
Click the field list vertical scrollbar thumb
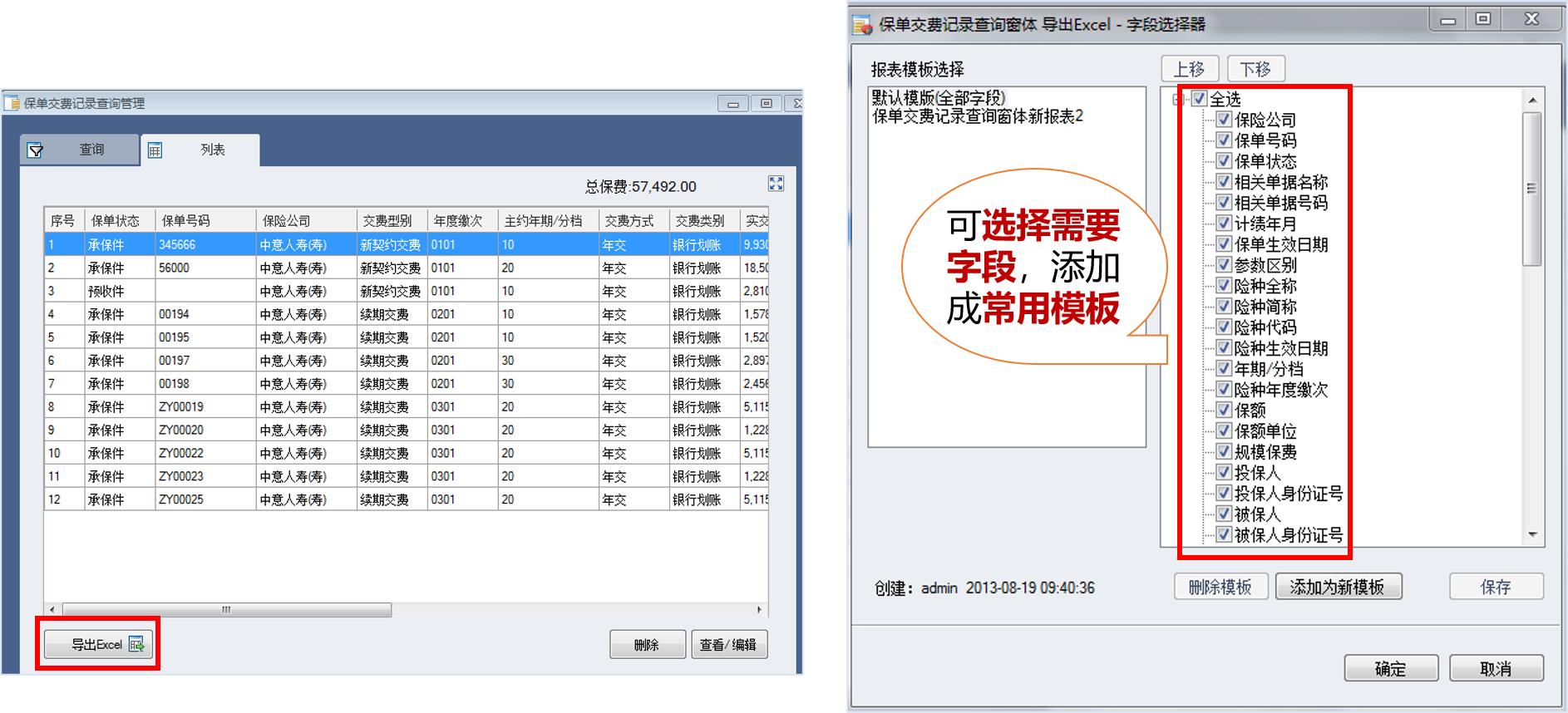click(1531, 189)
